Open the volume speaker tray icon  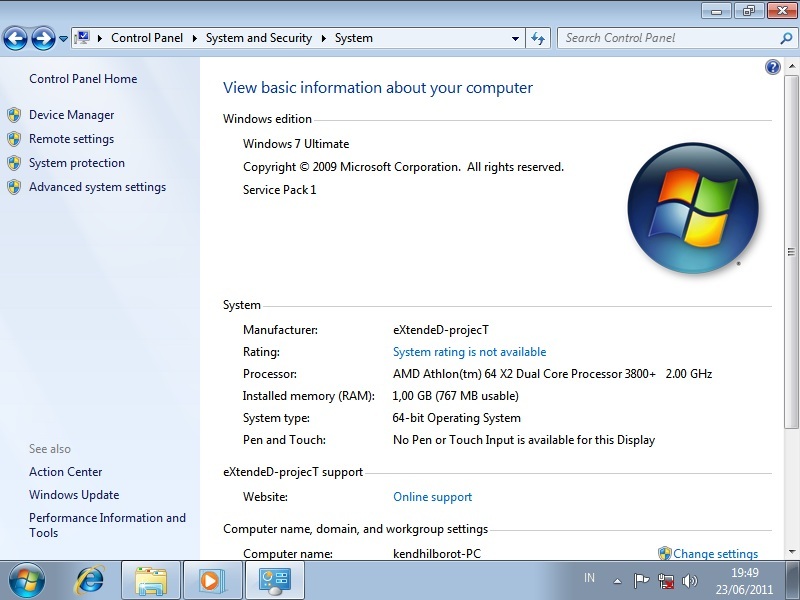690,580
